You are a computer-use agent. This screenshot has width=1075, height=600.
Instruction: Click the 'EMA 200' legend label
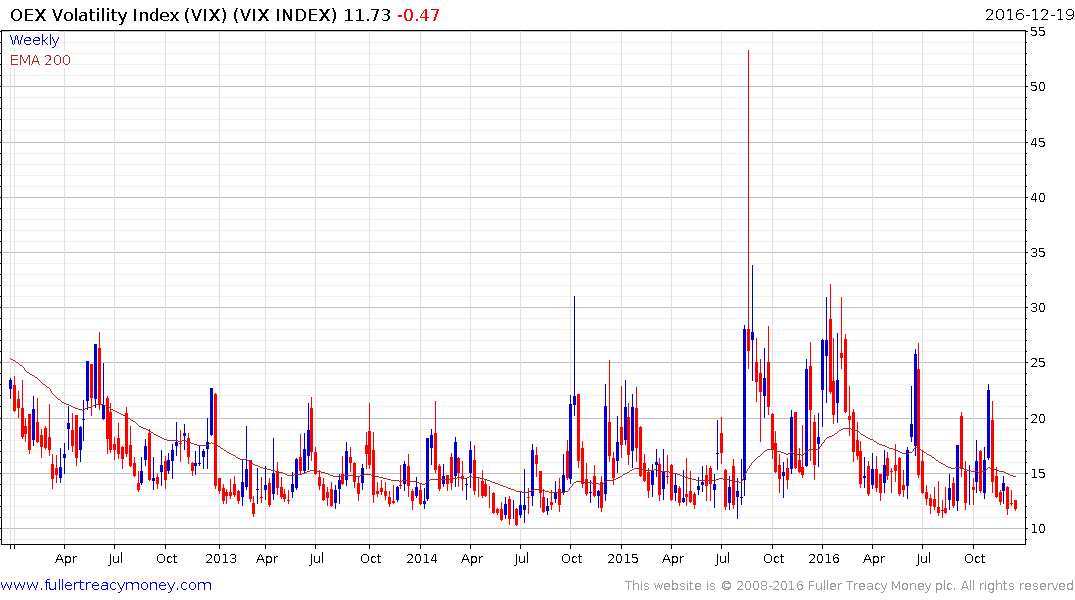click(x=40, y=60)
